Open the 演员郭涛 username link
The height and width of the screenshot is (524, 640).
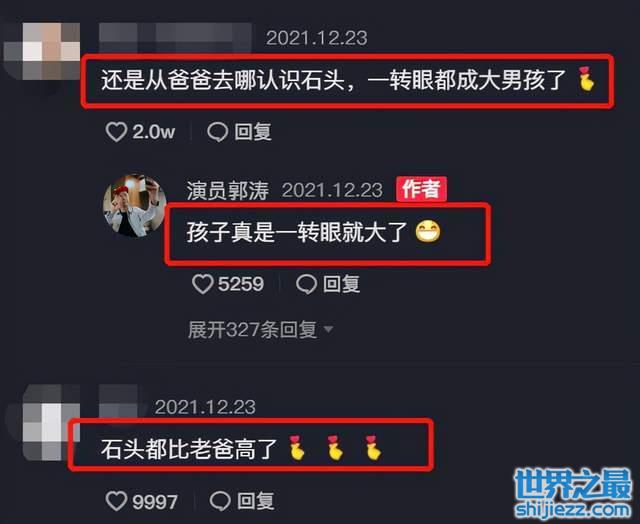click(228, 191)
